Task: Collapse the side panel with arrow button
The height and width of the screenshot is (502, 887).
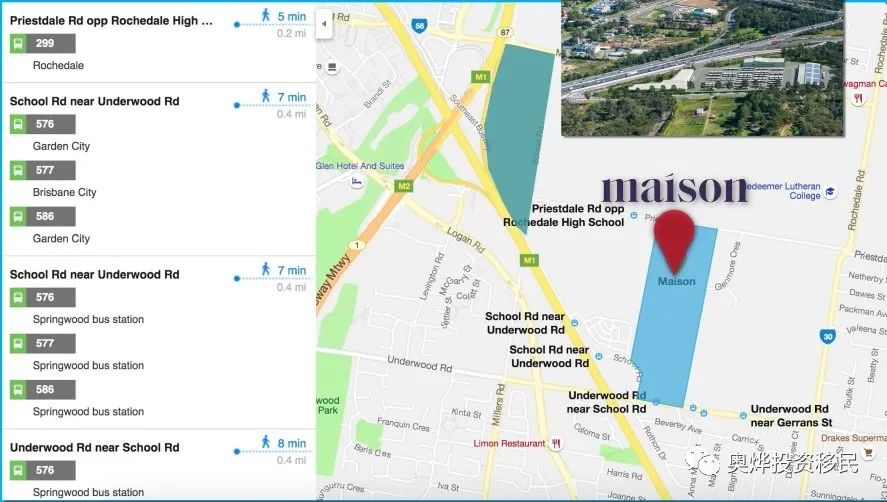Action: [324, 24]
